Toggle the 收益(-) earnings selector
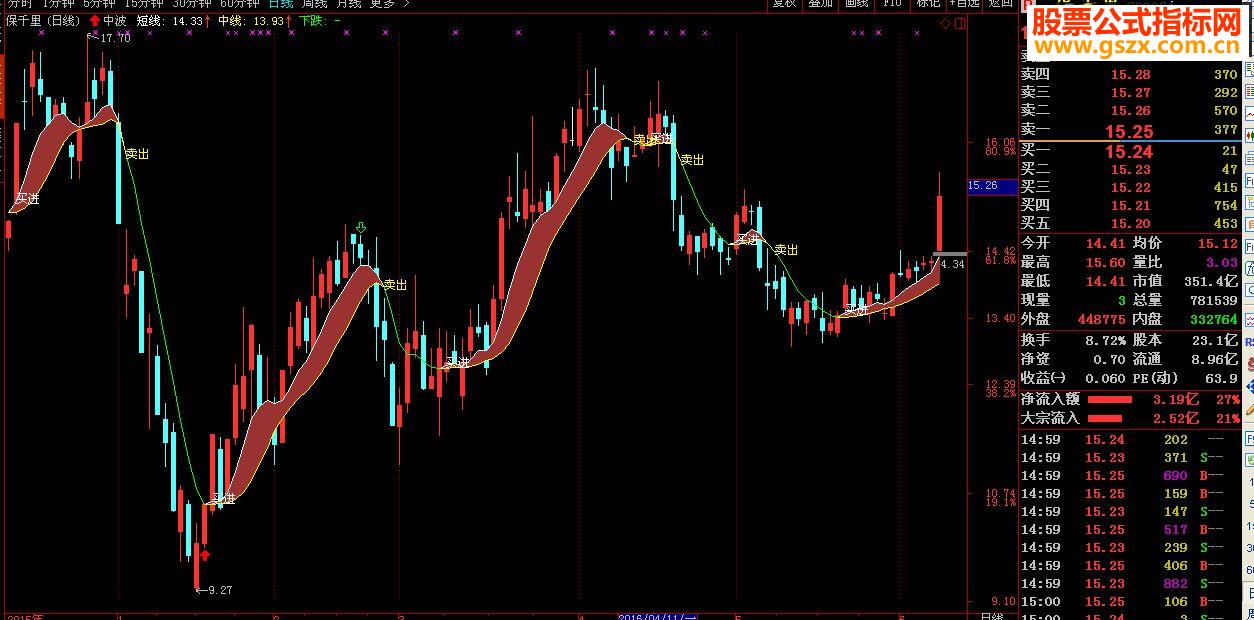The image size is (1254, 620). click(x=1043, y=378)
